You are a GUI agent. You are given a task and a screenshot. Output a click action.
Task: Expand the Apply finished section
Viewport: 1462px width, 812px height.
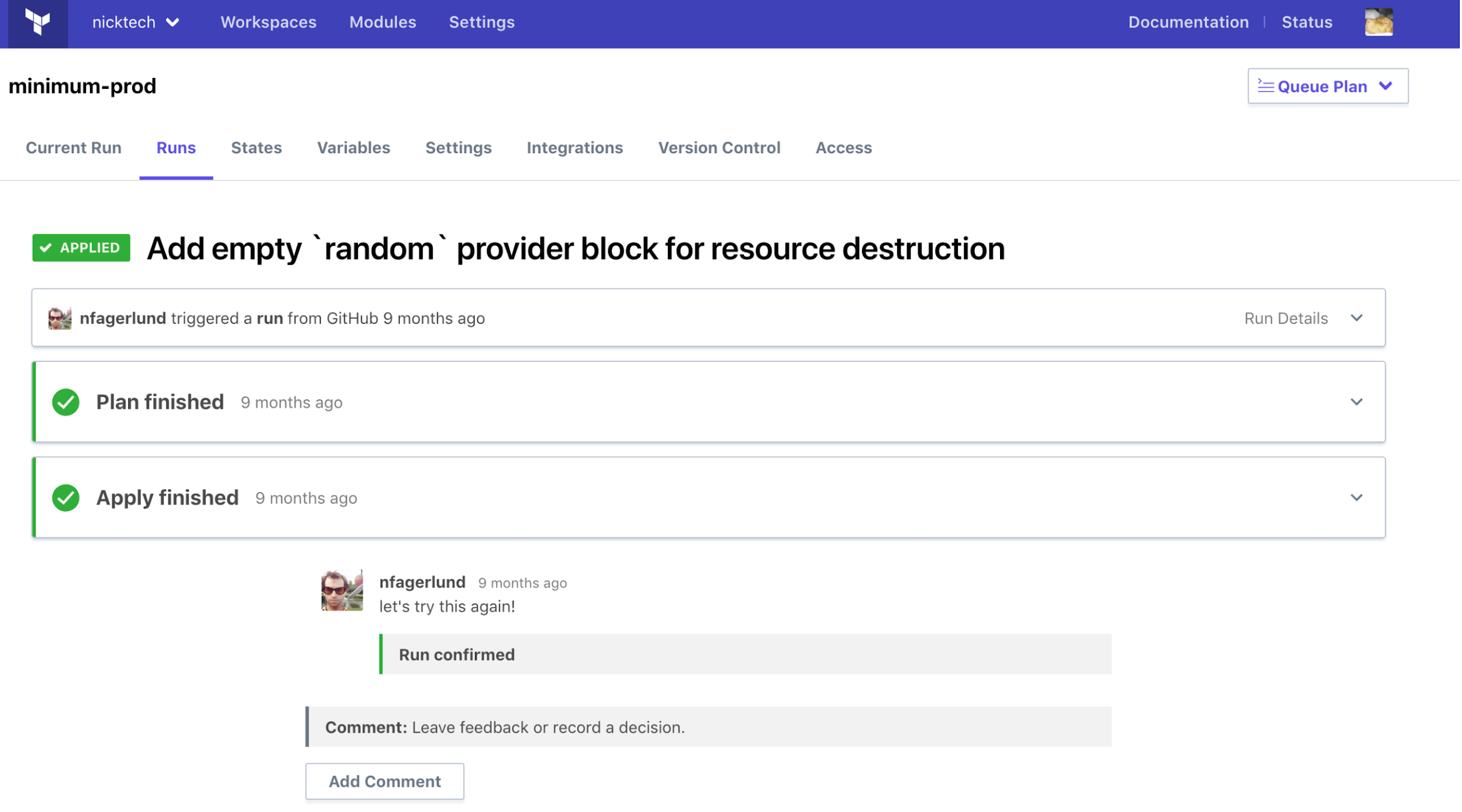coord(1357,498)
